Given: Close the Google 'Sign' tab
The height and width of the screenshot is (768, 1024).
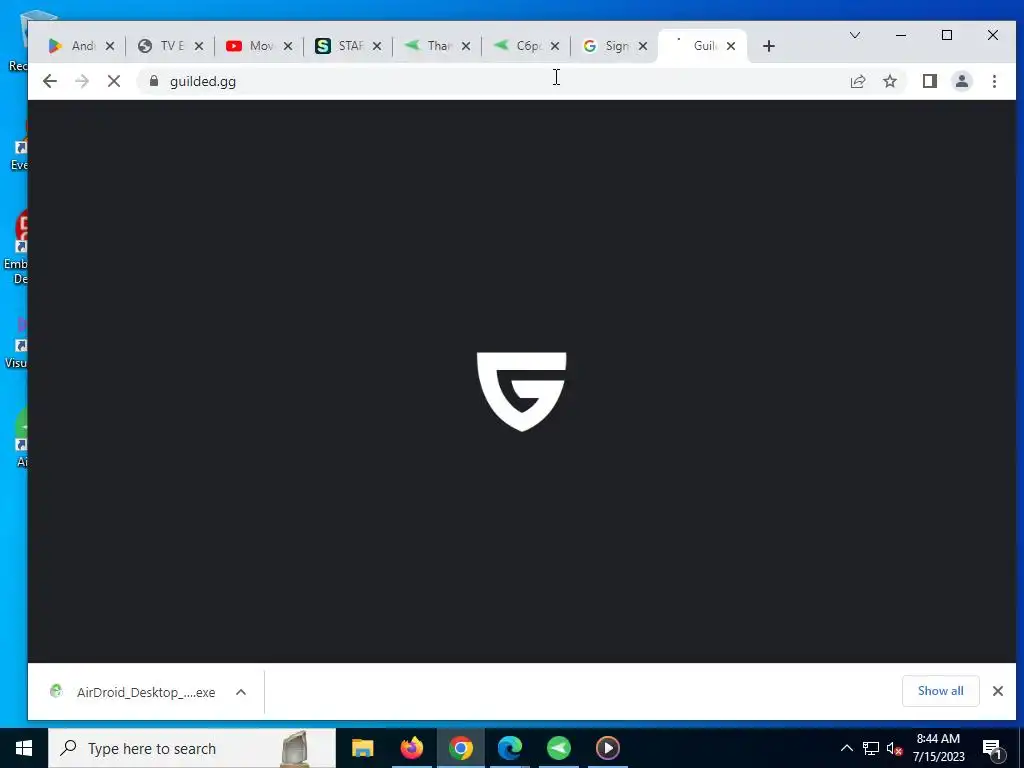Looking at the screenshot, I should pyautogui.click(x=643, y=46).
